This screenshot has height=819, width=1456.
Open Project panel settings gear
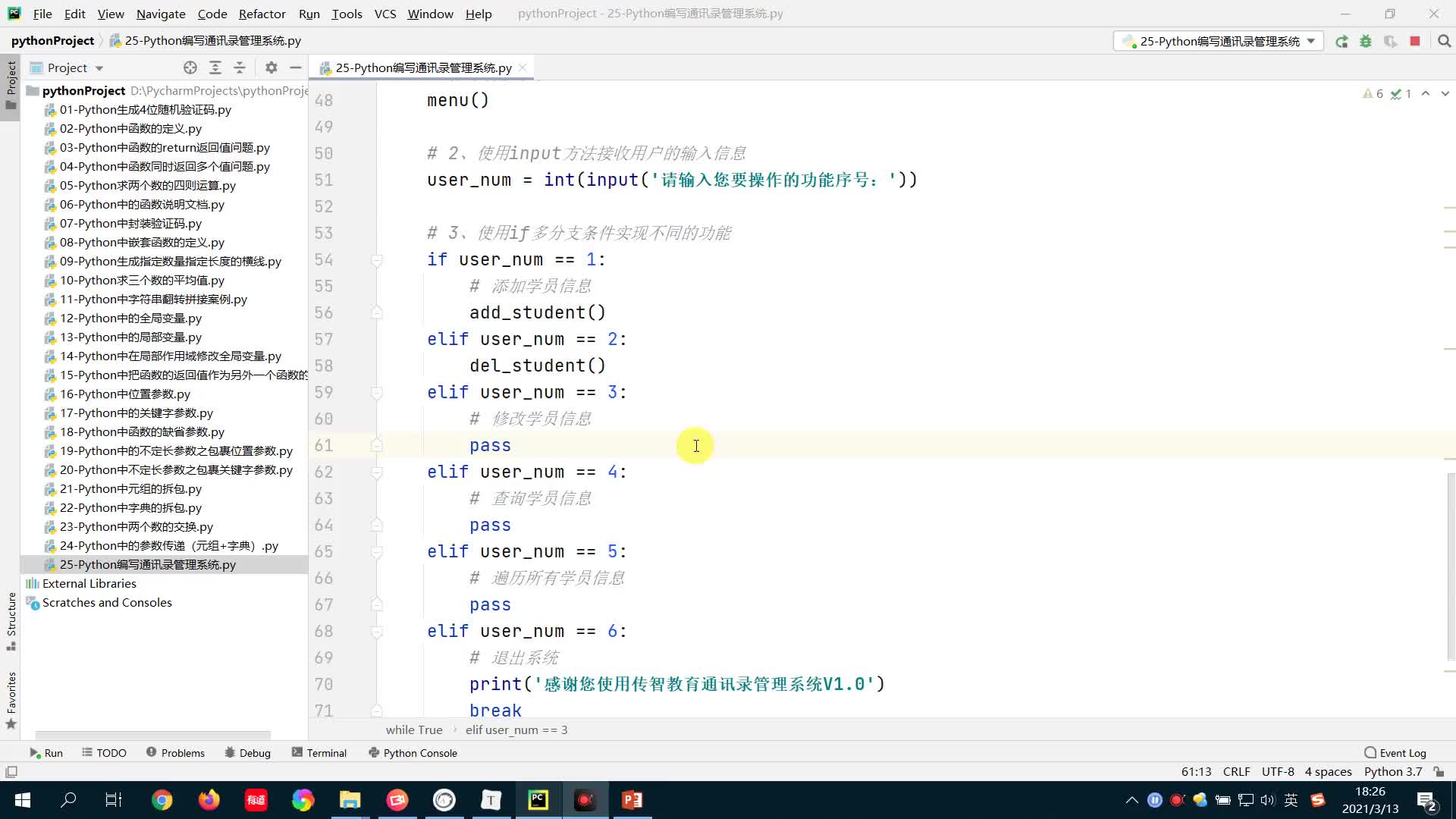pyautogui.click(x=271, y=67)
